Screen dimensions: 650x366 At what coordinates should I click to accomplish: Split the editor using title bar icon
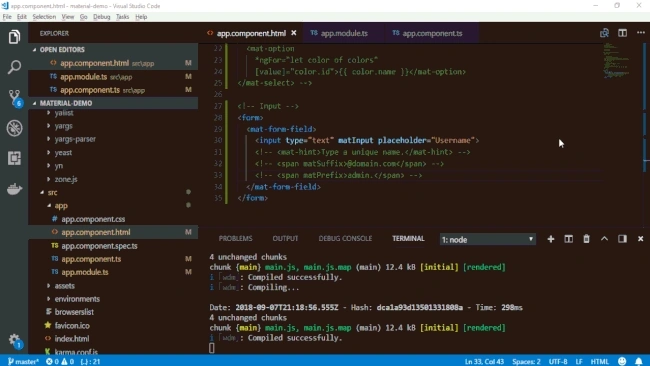[x=622, y=33]
